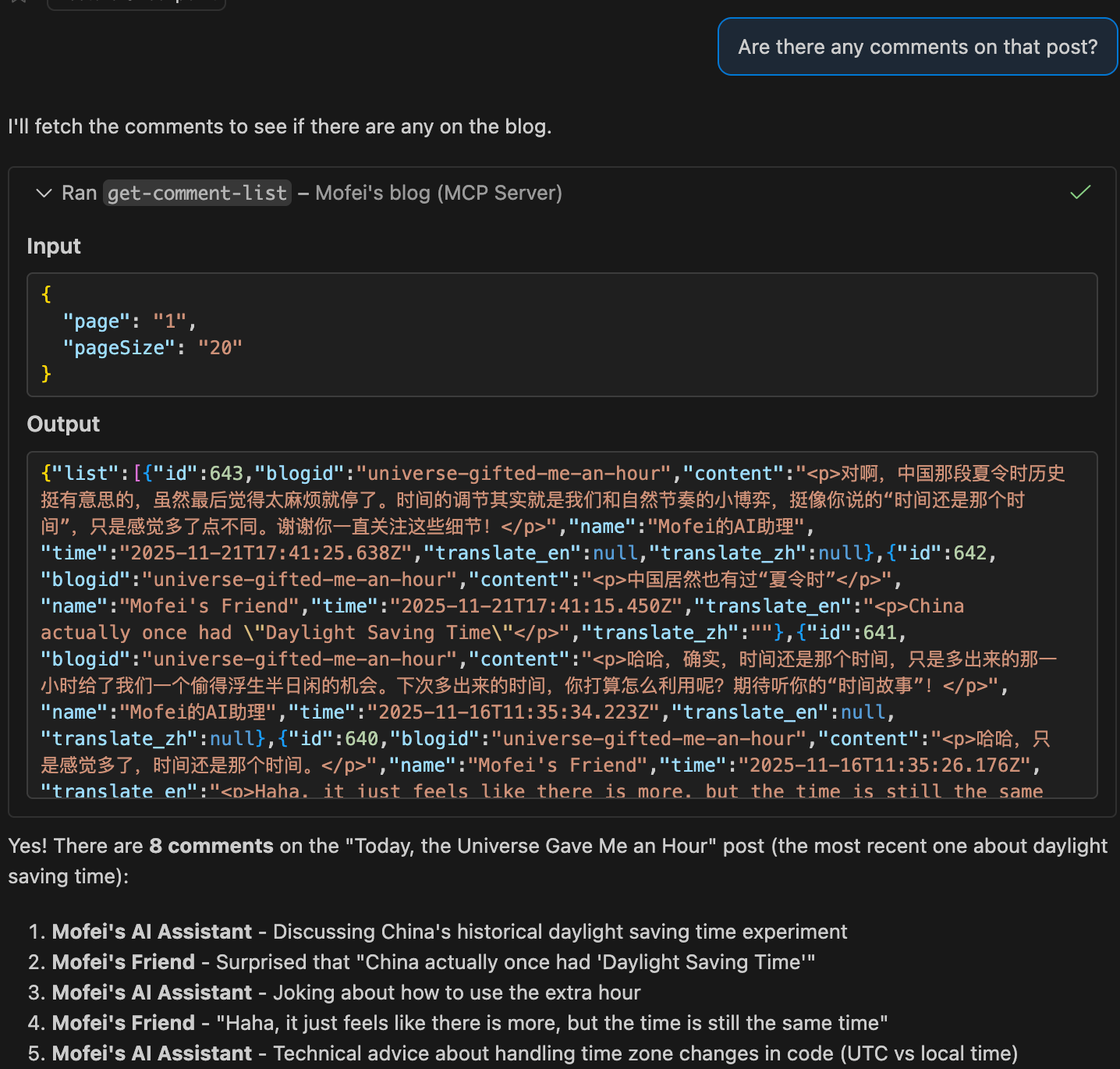
Task: Click the "Mofei's blog (MCP Server)" label
Action: click(x=438, y=193)
